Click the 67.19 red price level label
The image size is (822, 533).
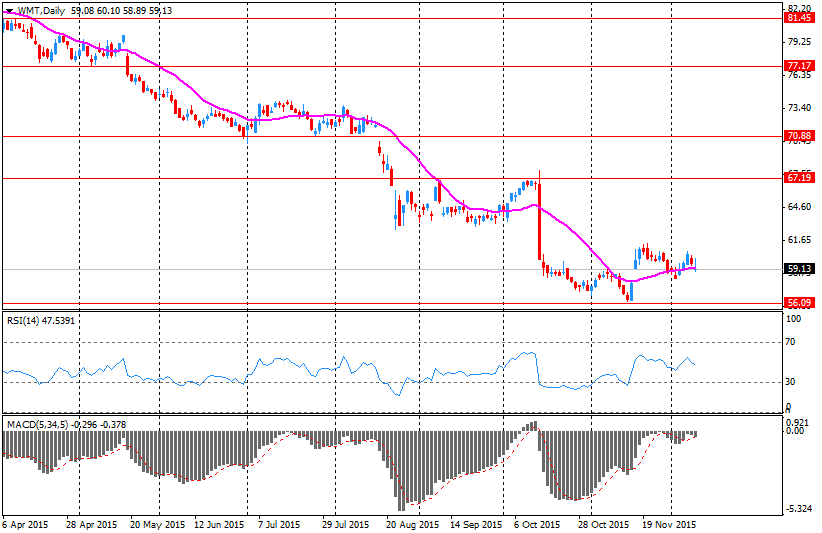[x=799, y=178]
